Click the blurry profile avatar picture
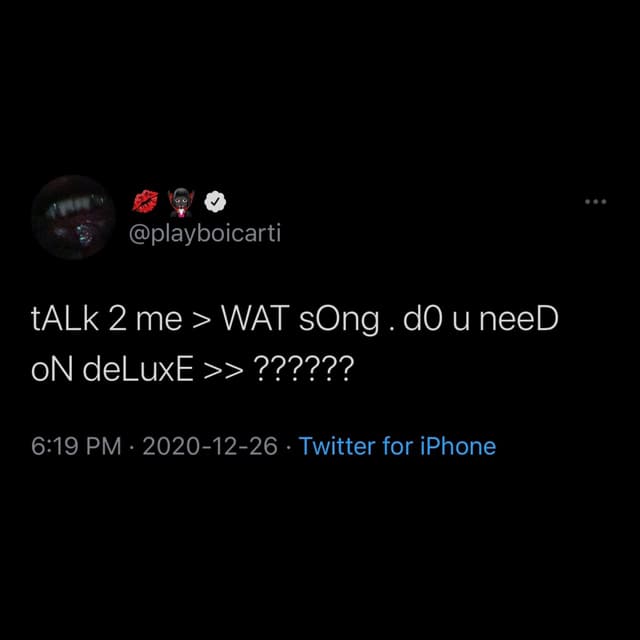Screen dimensions: 640x640 [74, 218]
